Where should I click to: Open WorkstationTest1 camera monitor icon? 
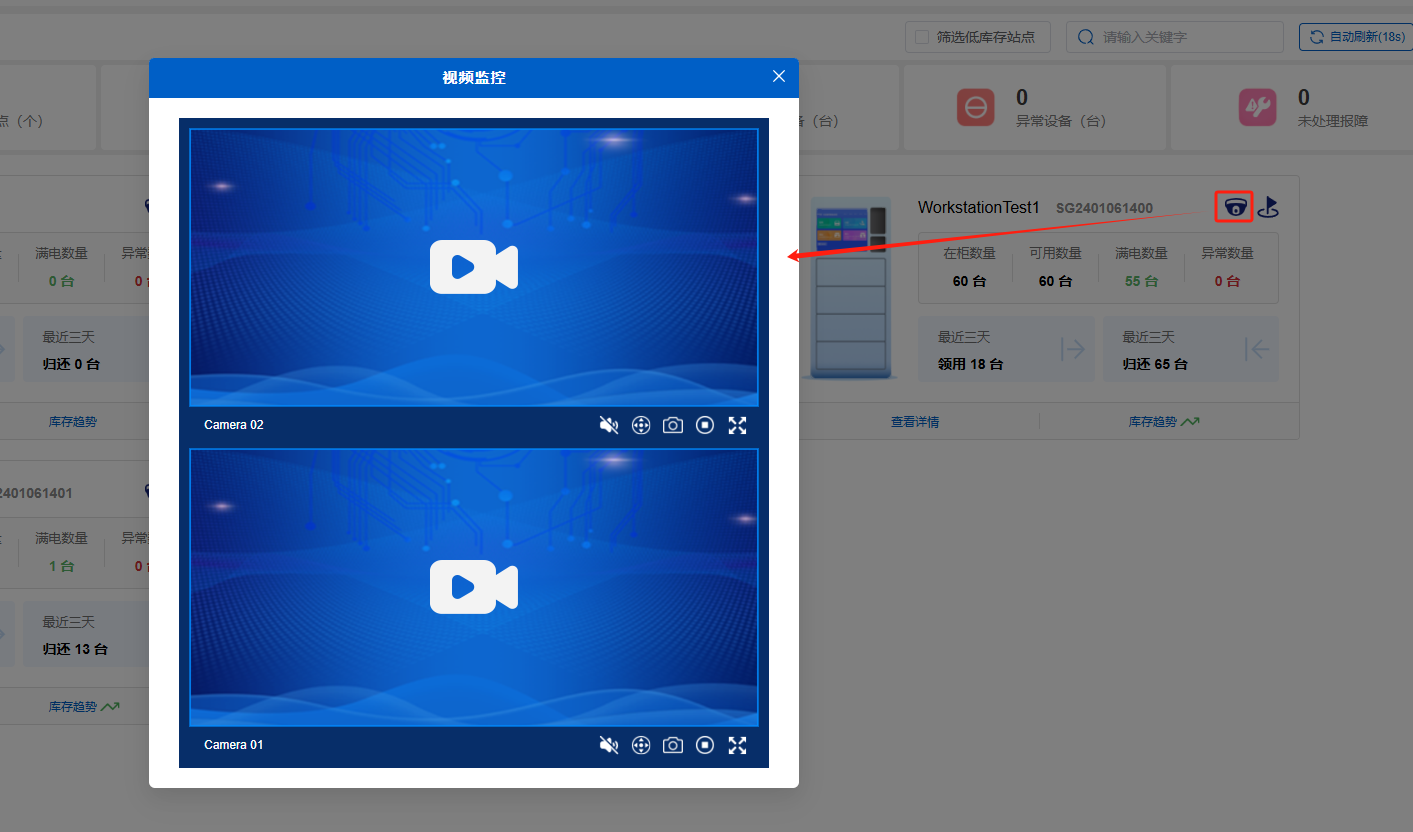click(x=1235, y=207)
